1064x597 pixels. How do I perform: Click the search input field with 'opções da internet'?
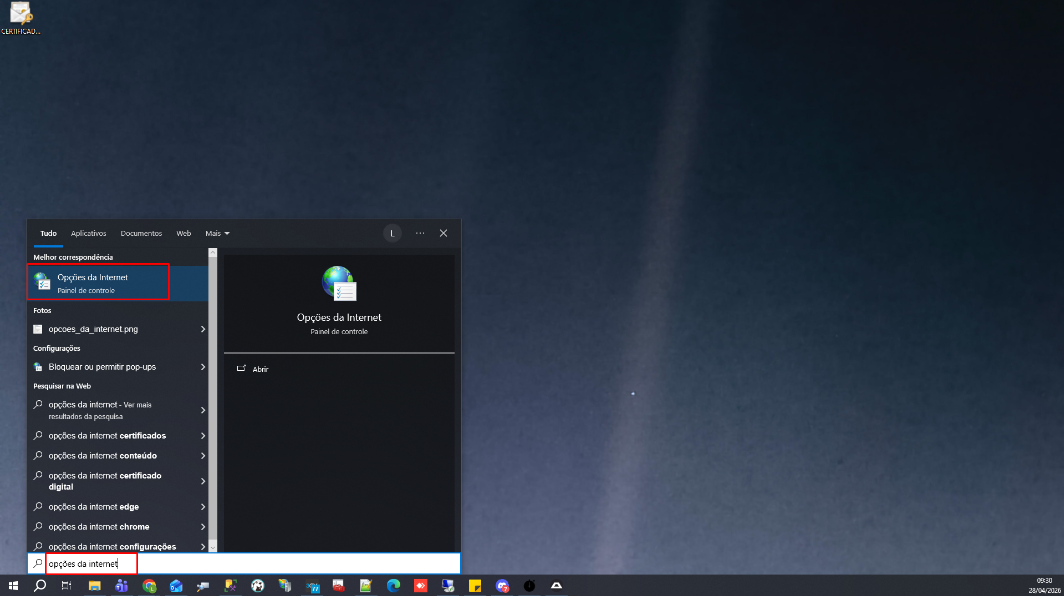point(244,563)
